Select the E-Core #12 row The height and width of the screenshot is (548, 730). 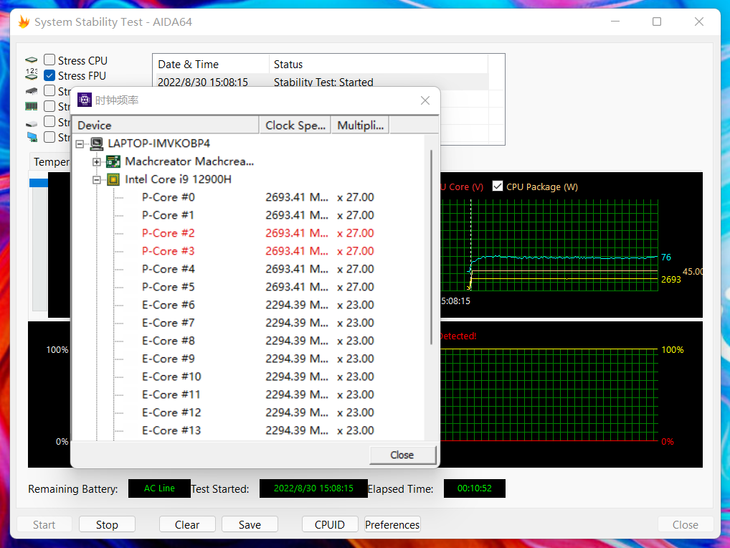[249, 413]
